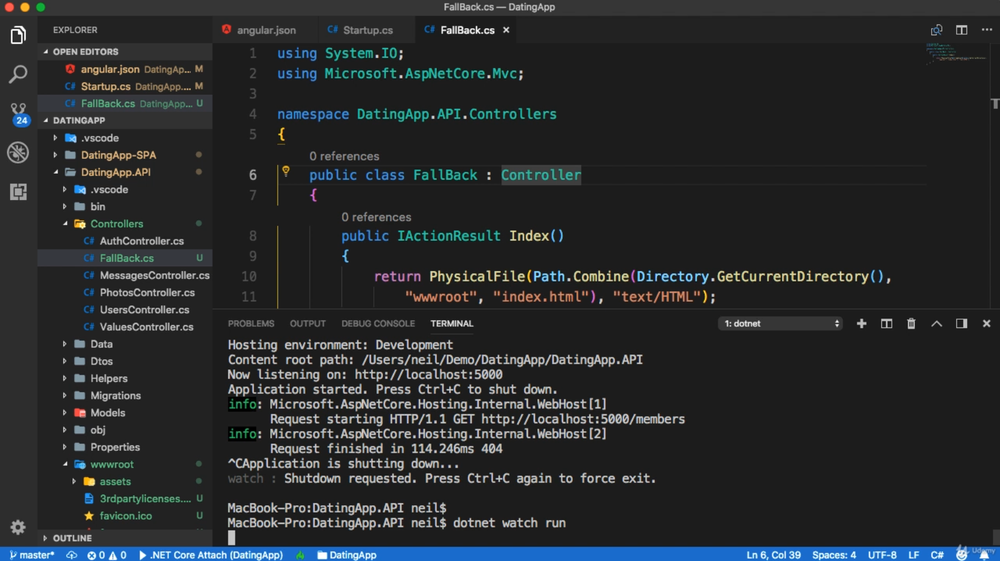Open the Extensions view icon
Screen dimensions: 1000x561
pos(18,191)
